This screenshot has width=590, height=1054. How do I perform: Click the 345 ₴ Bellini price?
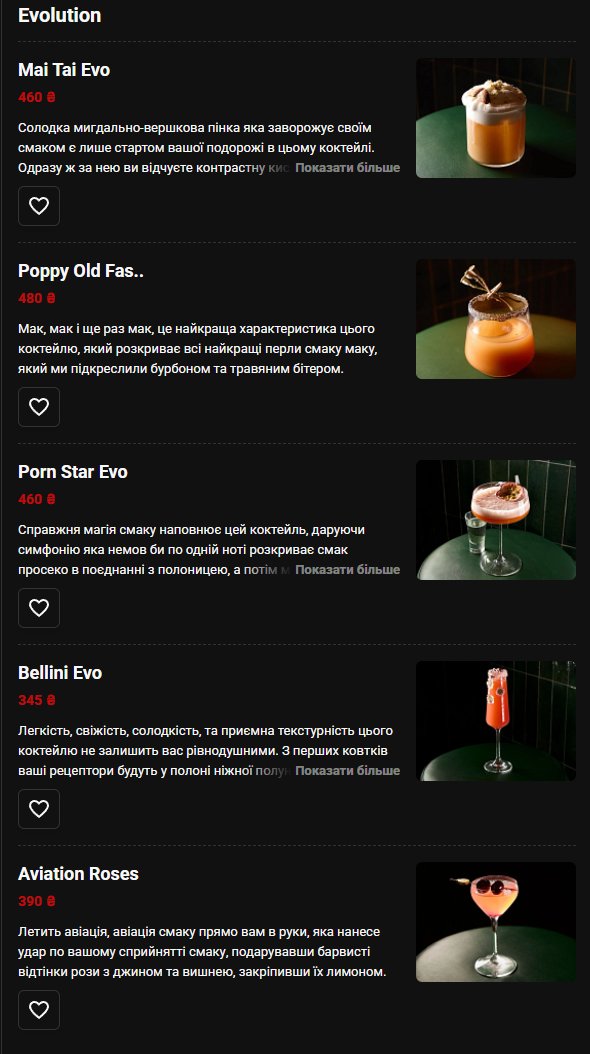point(37,700)
